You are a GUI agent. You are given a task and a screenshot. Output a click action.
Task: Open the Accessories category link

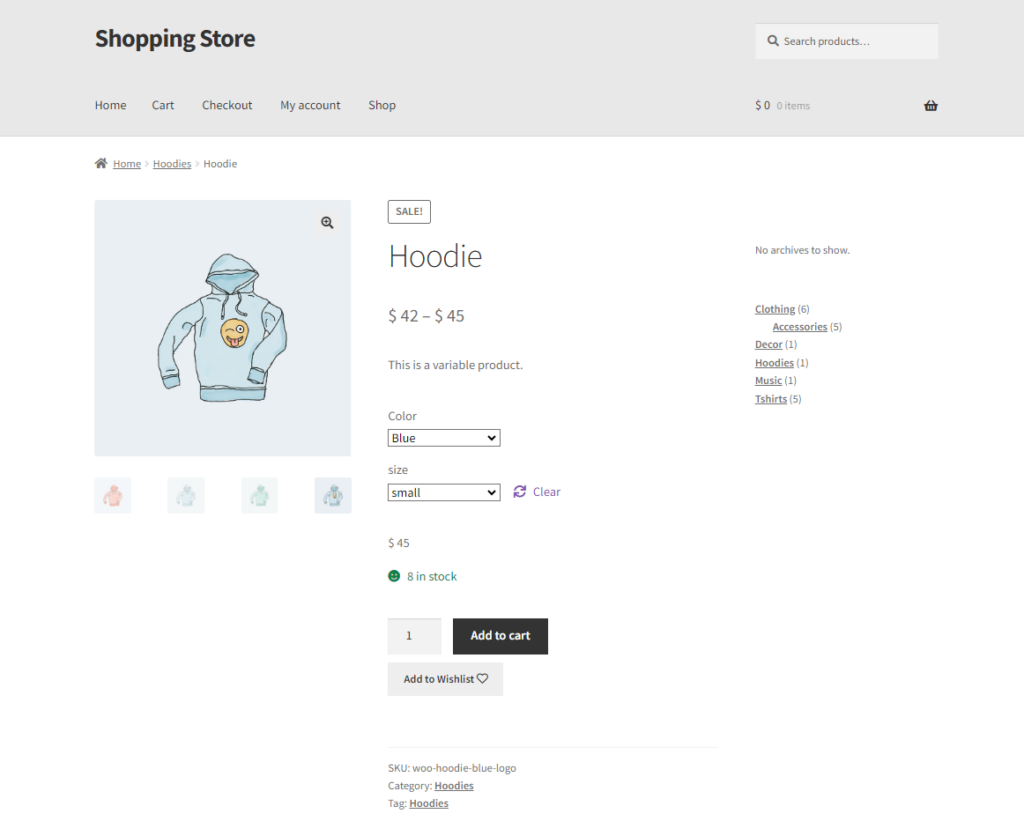799,327
